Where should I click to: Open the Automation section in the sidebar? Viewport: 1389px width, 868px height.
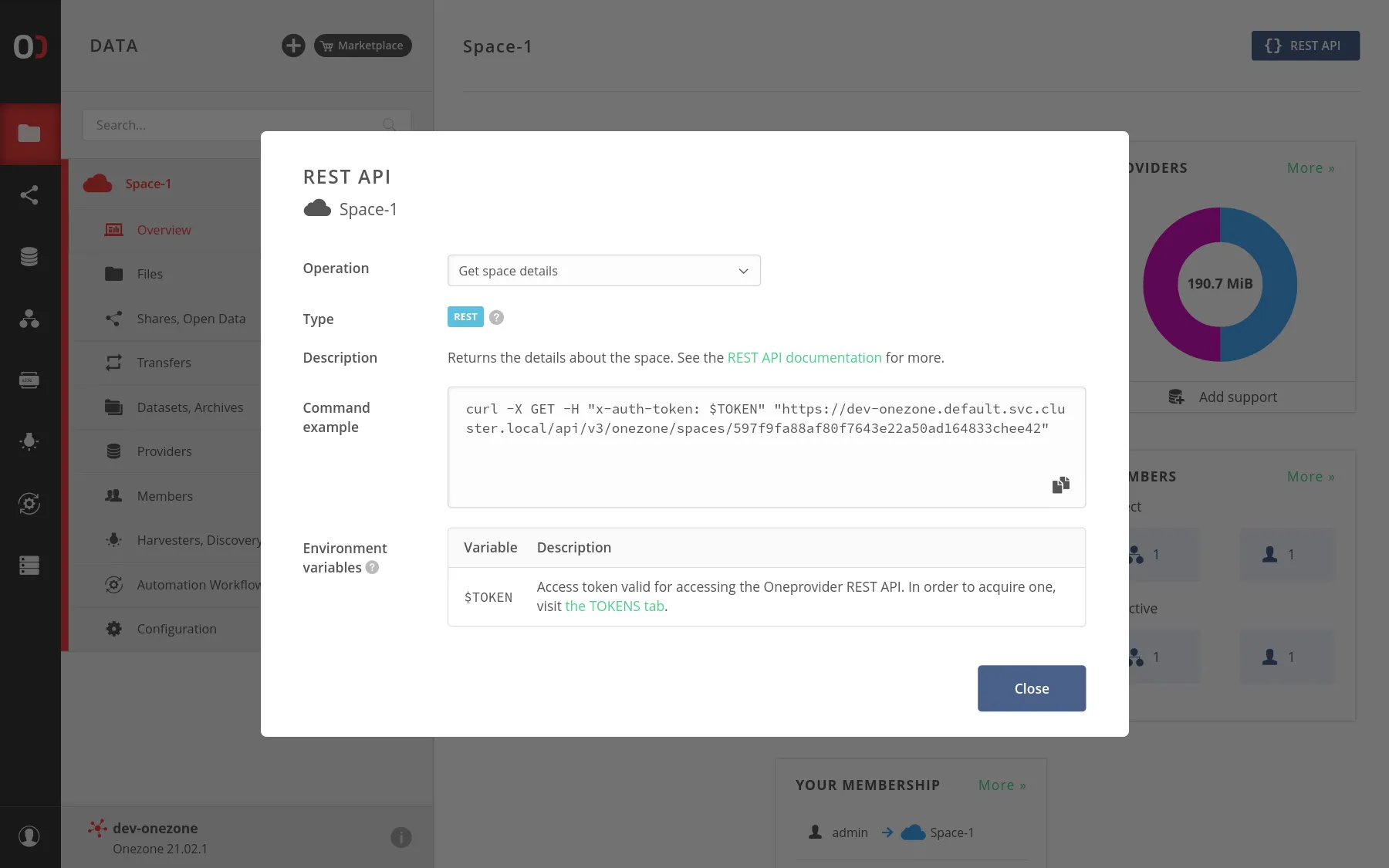point(30,503)
